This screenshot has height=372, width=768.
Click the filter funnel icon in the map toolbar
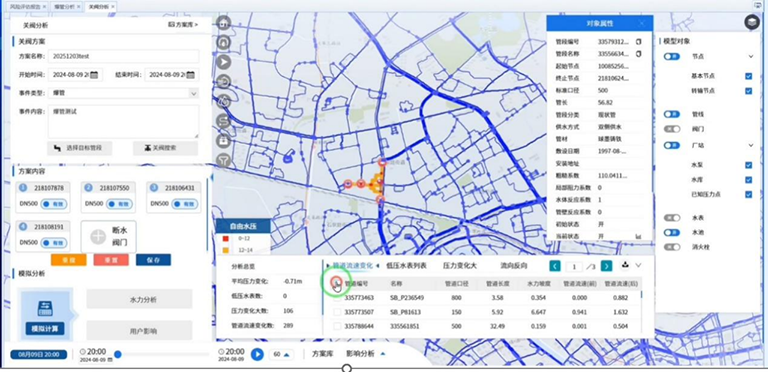(224, 160)
